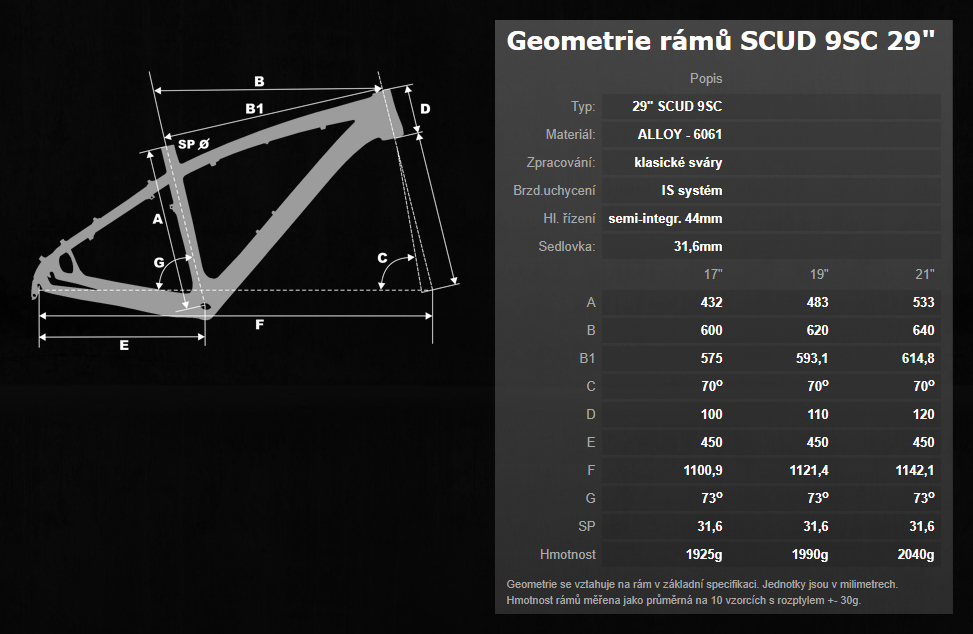Click the "17"" size column header
The height and width of the screenshot is (634, 973).
(x=712, y=274)
